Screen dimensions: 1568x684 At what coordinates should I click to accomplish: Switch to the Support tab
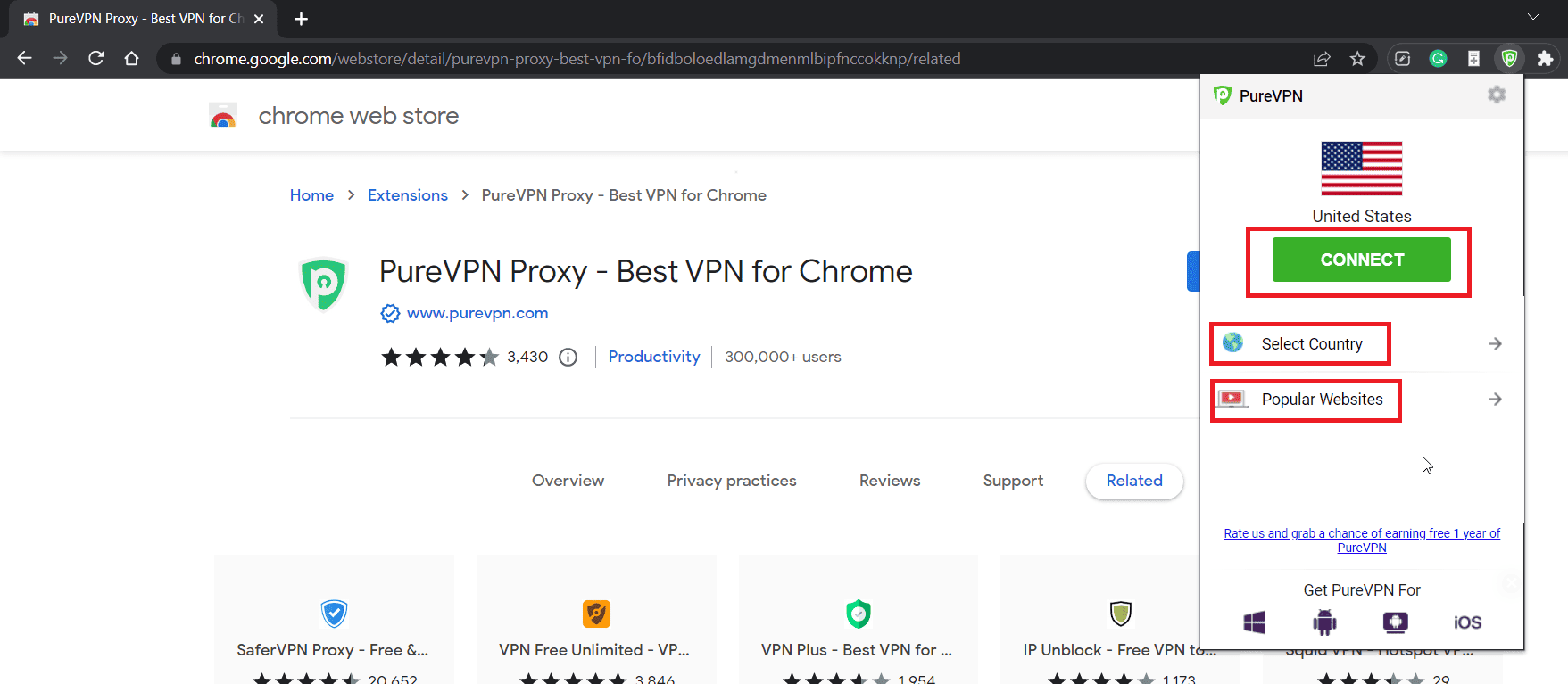[x=1013, y=481]
